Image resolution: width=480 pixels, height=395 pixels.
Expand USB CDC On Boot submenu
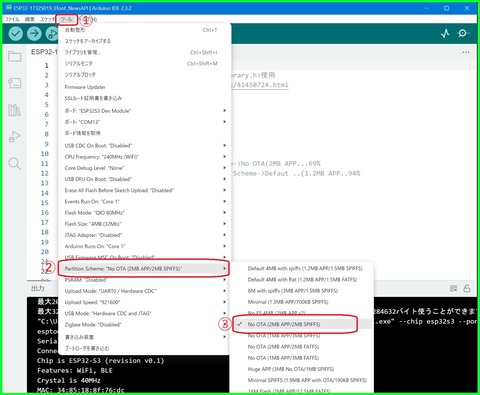144,146
